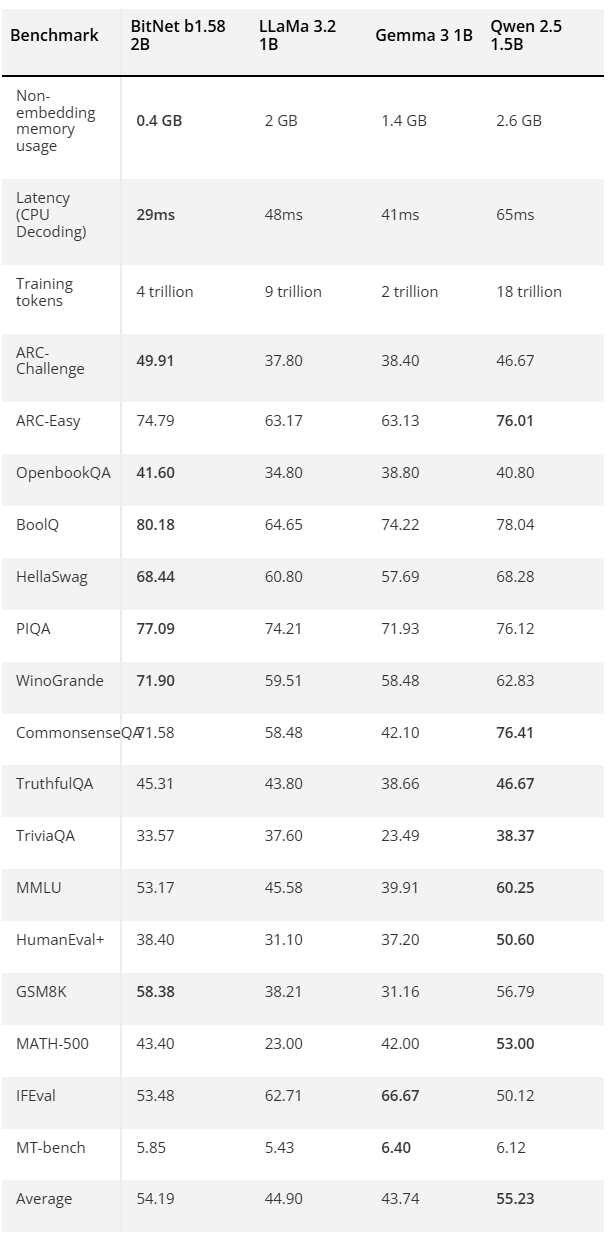Click the Qwen 2.5 1.5B column header
614x1248 pixels.
tap(526, 35)
